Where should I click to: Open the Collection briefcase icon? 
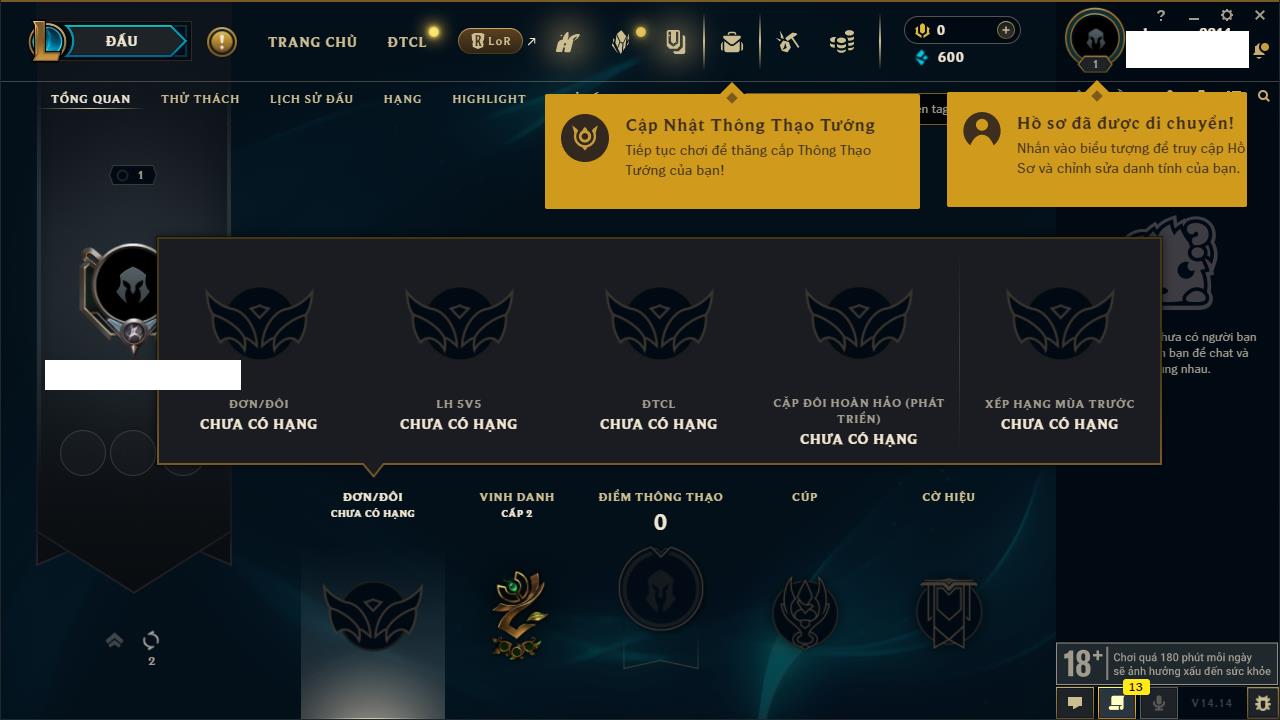coord(732,42)
